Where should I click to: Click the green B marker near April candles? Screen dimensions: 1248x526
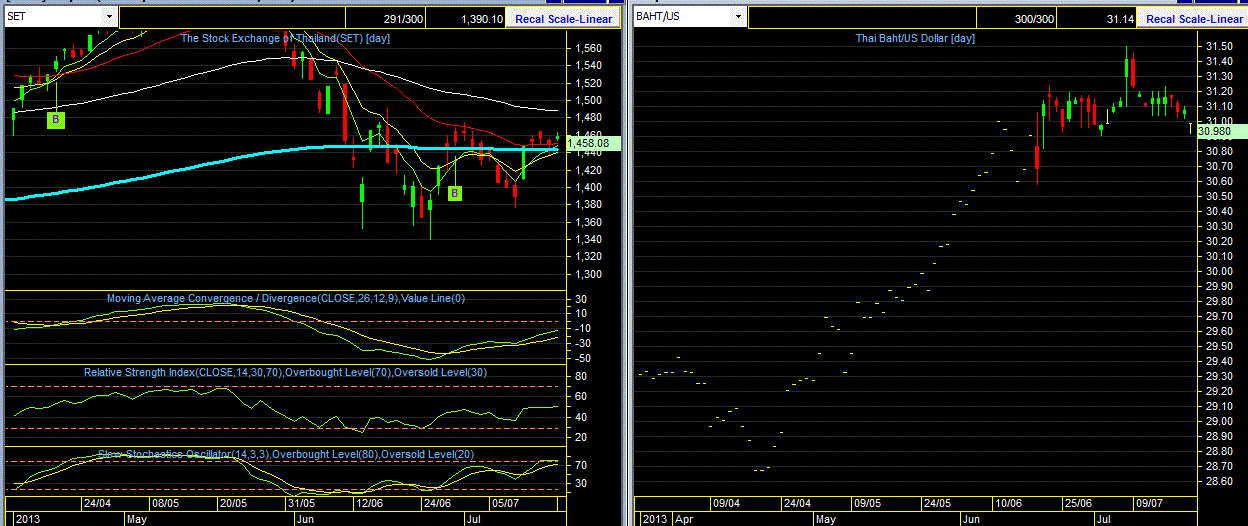(x=56, y=120)
